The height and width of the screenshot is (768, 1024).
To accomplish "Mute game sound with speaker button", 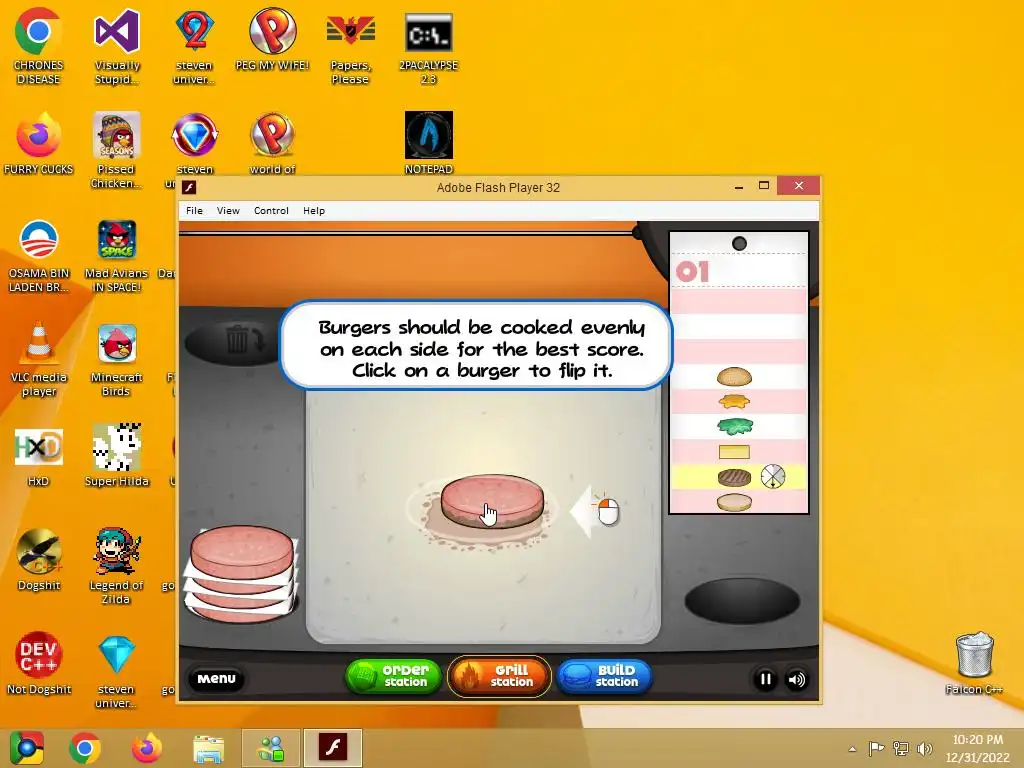I will (796, 679).
